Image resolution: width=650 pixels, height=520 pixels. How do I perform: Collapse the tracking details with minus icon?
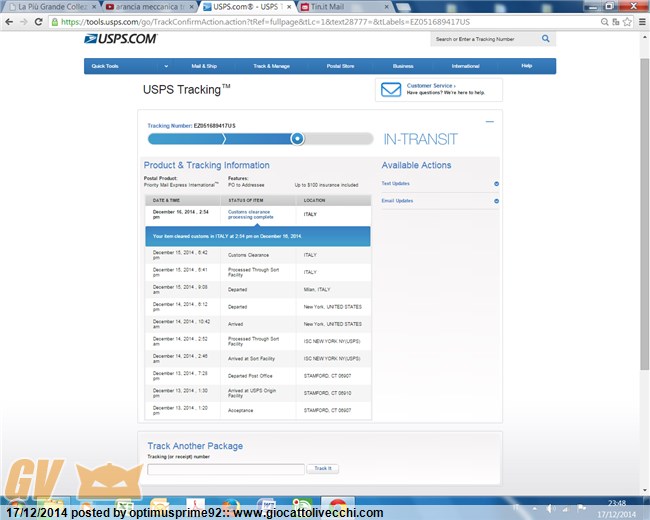[x=490, y=121]
